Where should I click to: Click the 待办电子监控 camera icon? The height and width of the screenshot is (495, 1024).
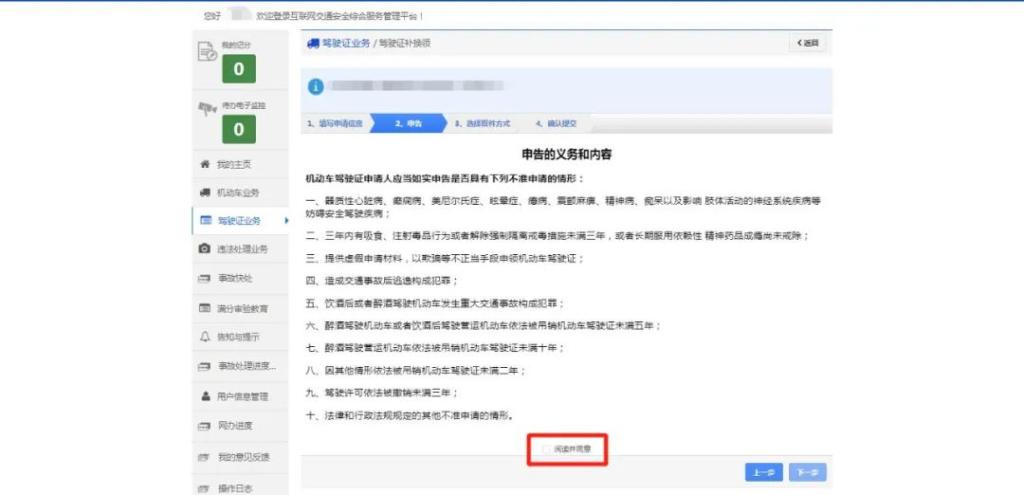(207, 108)
